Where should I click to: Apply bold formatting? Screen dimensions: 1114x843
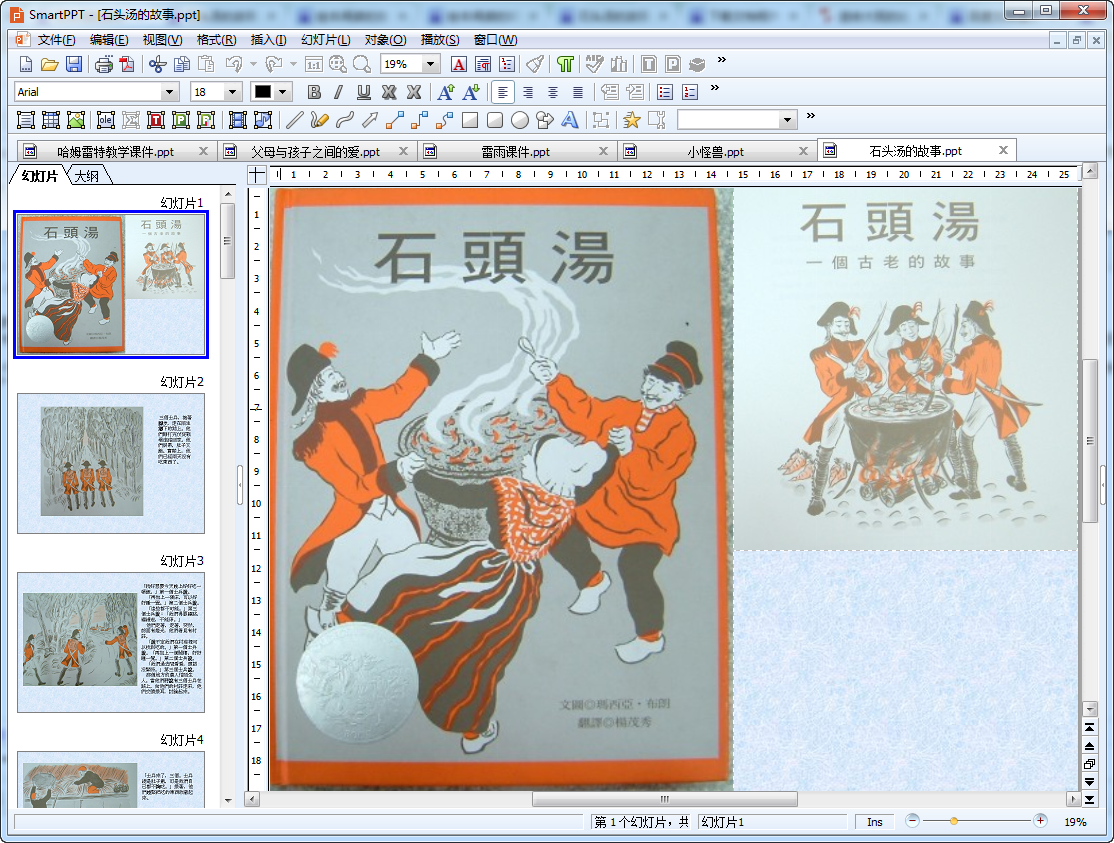tap(314, 92)
